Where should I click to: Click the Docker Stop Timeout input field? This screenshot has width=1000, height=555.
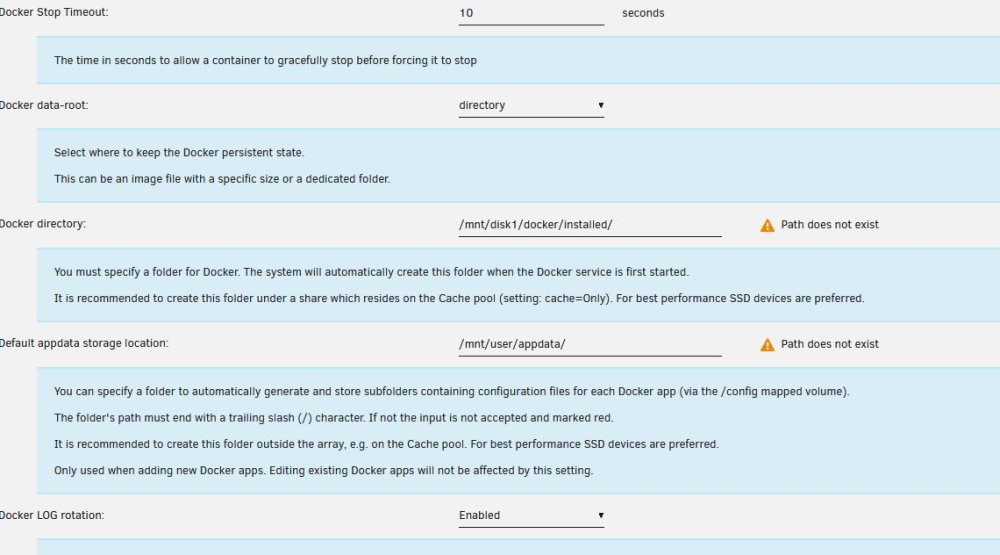pyautogui.click(x=531, y=13)
